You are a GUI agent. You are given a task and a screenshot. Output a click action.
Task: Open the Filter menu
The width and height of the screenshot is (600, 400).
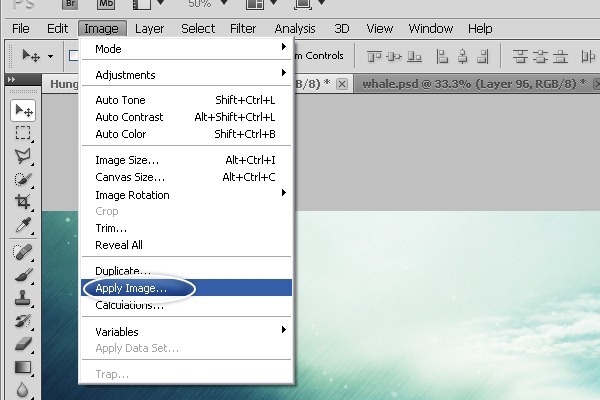tap(243, 28)
